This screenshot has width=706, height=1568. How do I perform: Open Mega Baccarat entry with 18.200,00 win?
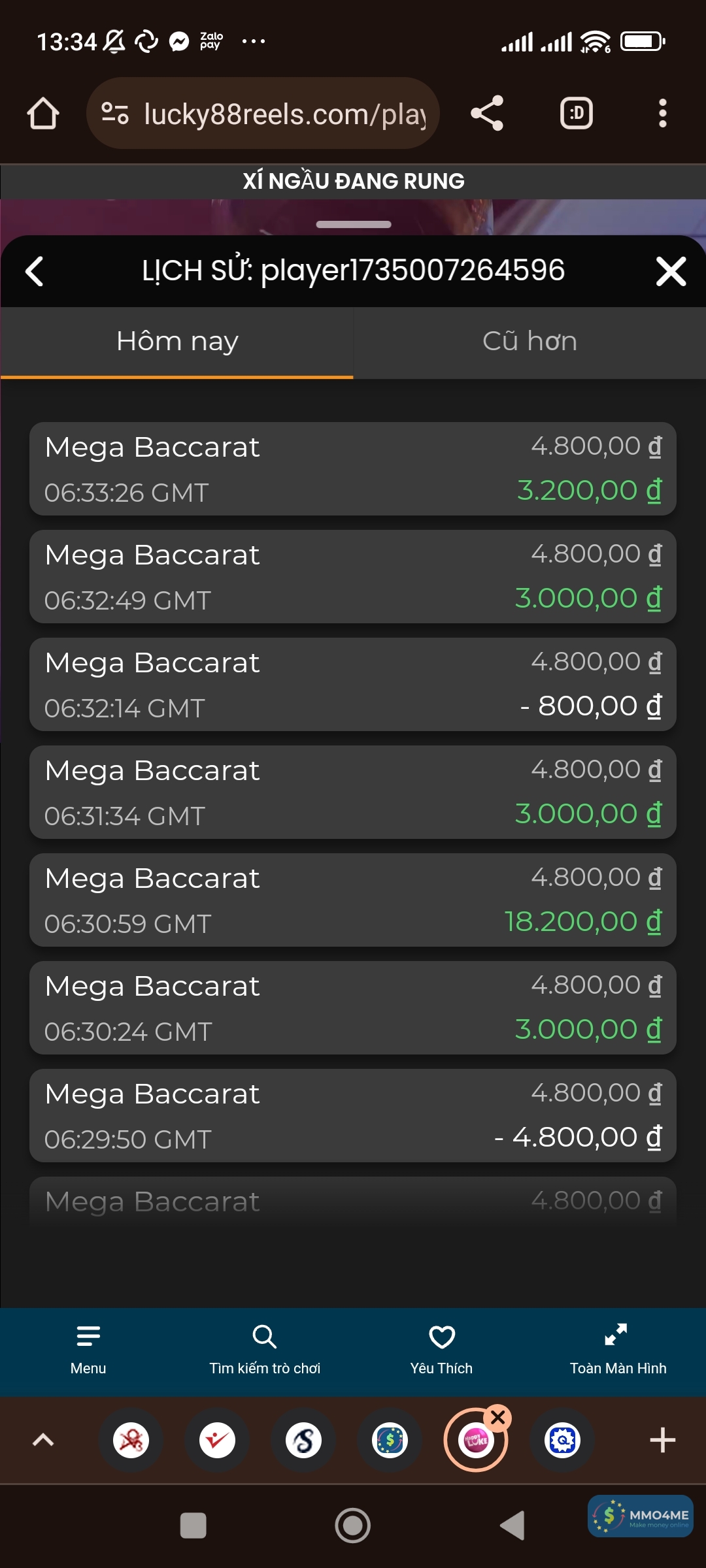(x=353, y=900)
